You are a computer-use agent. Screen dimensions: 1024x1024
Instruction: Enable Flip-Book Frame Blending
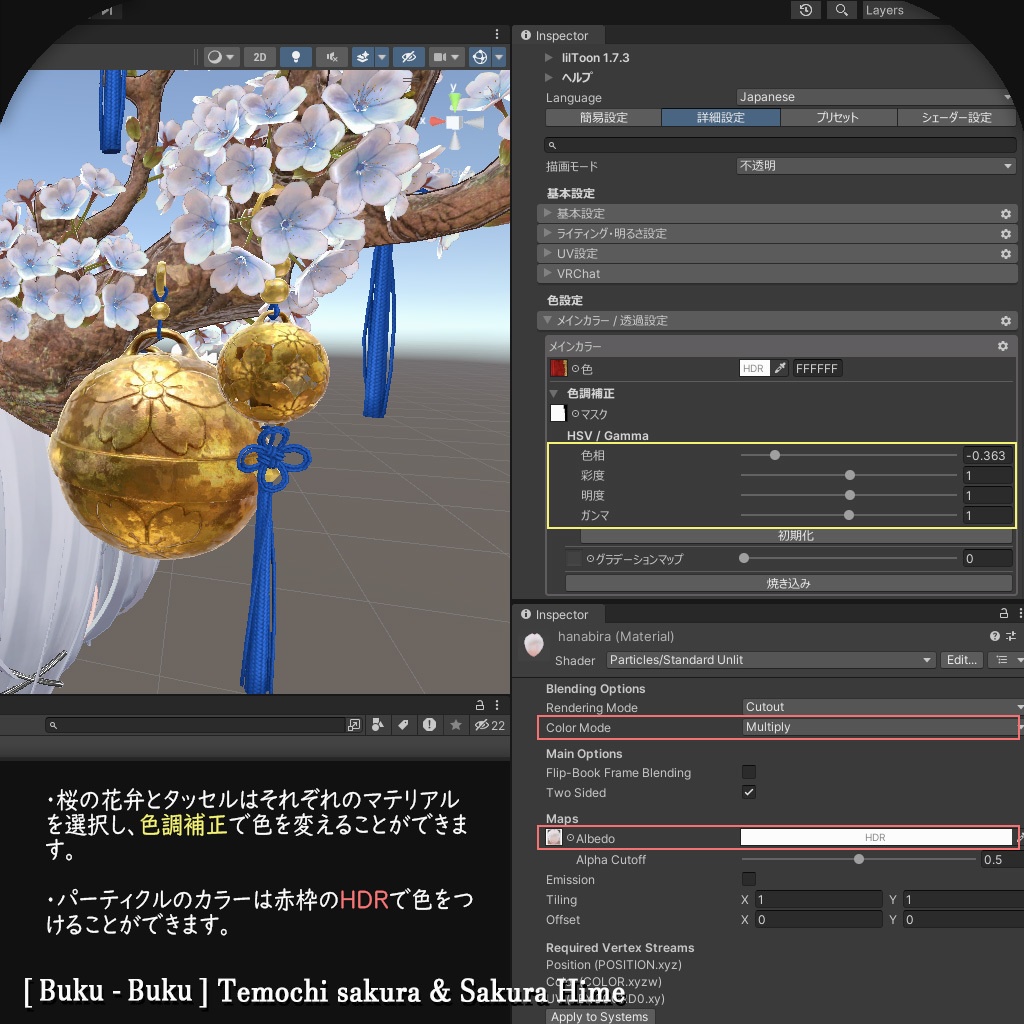[748, 772]
